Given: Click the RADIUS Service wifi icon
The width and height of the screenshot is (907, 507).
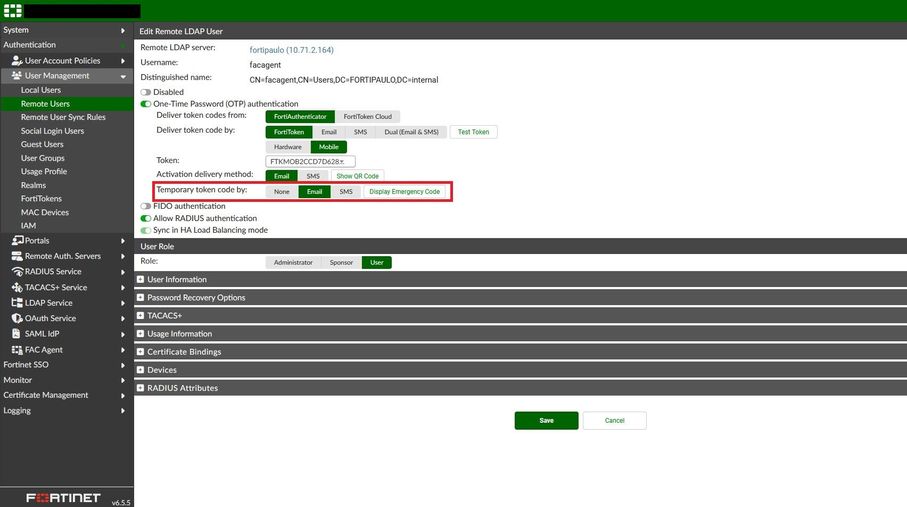Looking at the screenshot, I should (17, 271).
